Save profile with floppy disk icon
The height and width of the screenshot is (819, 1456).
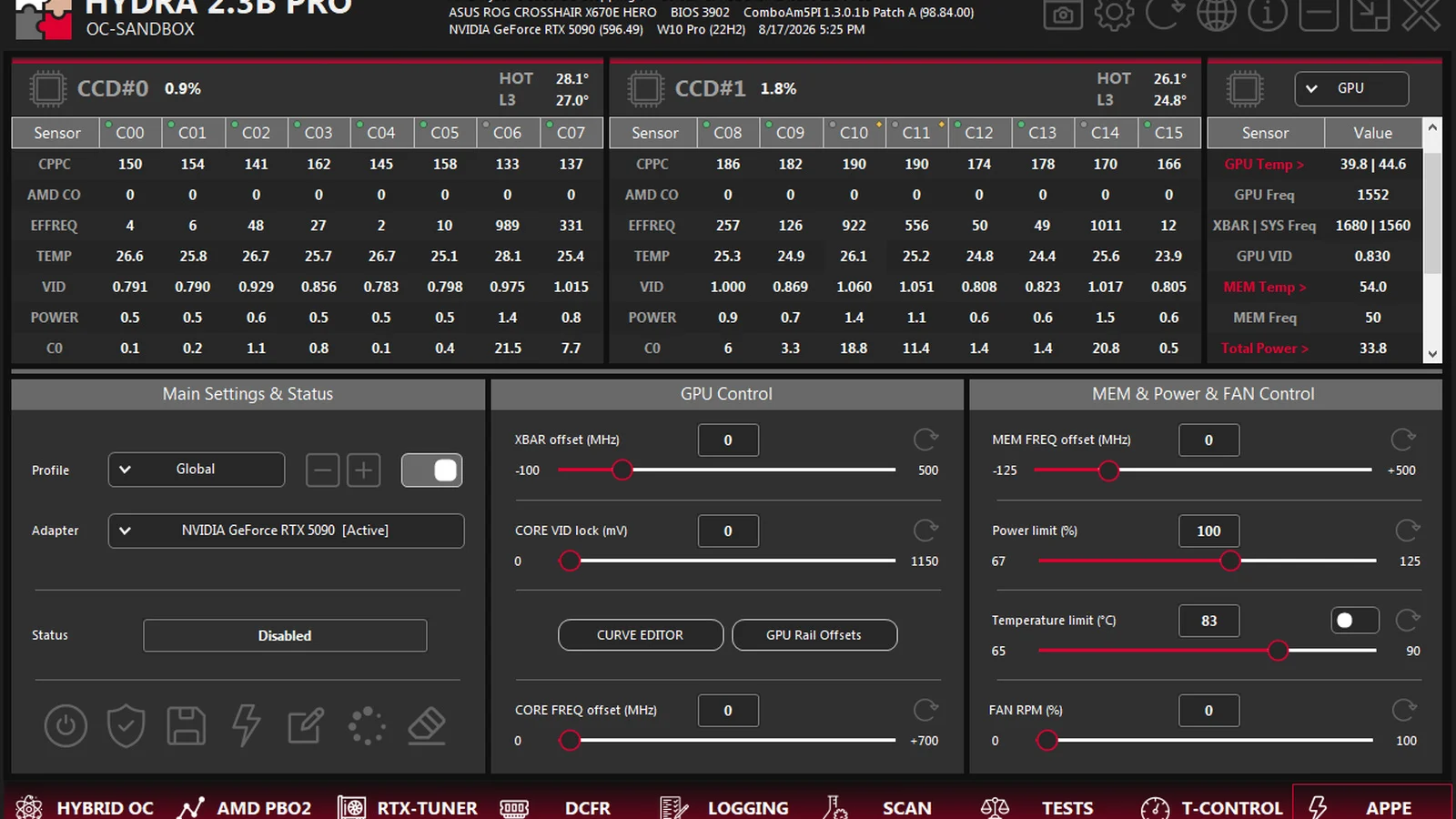tap(186, 725)
